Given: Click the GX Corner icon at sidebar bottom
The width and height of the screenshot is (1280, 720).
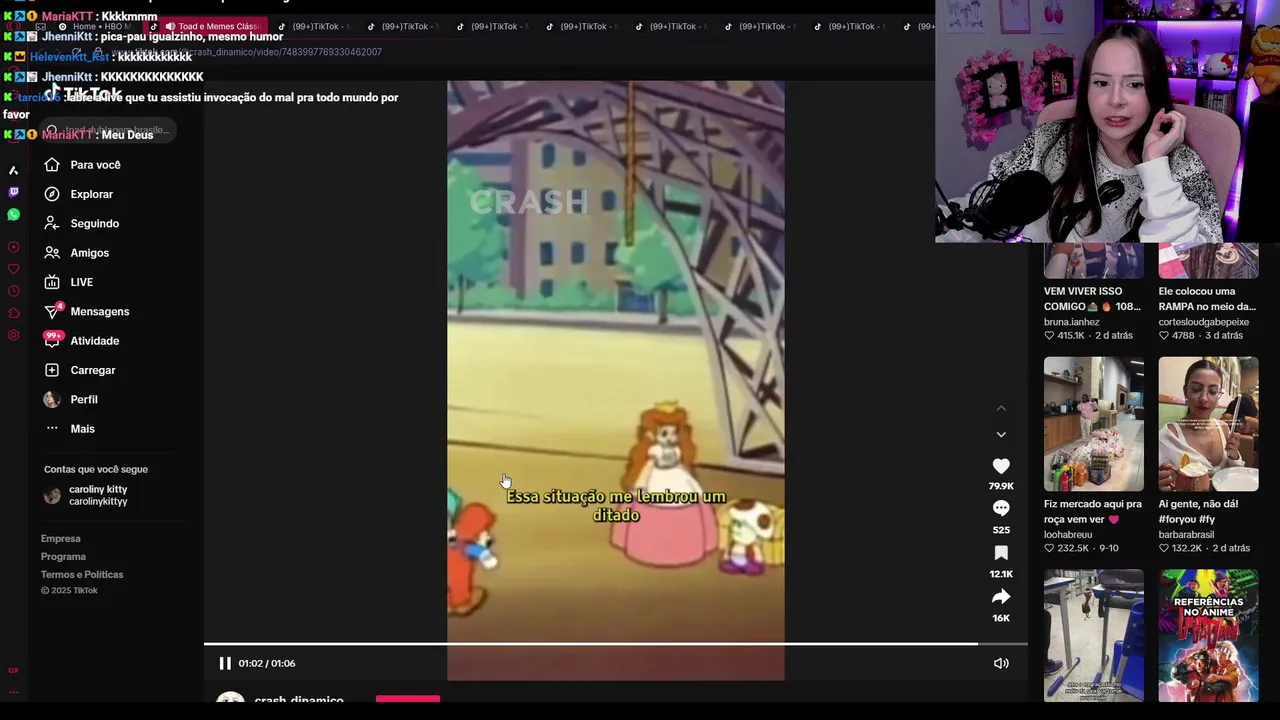Looking at the screenshot, I should 13,670.
